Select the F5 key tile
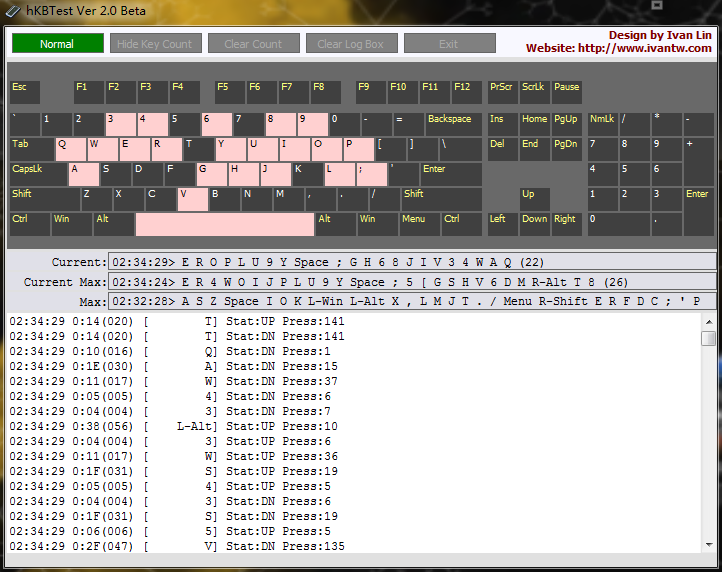The height and width of the screenshot is (572, 722). click(229, 93)
